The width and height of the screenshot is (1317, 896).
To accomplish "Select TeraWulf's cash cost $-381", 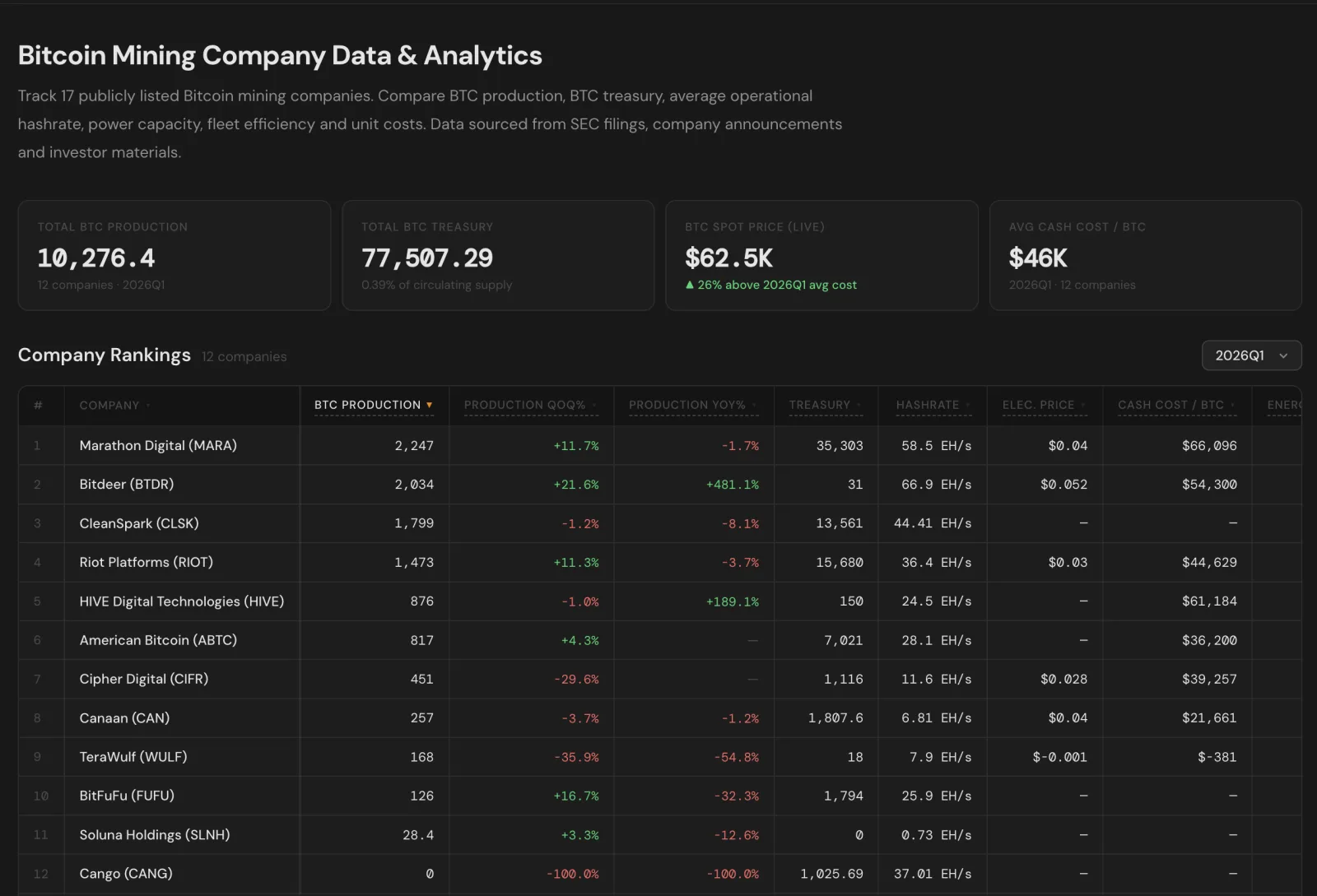I will 1217,757.
